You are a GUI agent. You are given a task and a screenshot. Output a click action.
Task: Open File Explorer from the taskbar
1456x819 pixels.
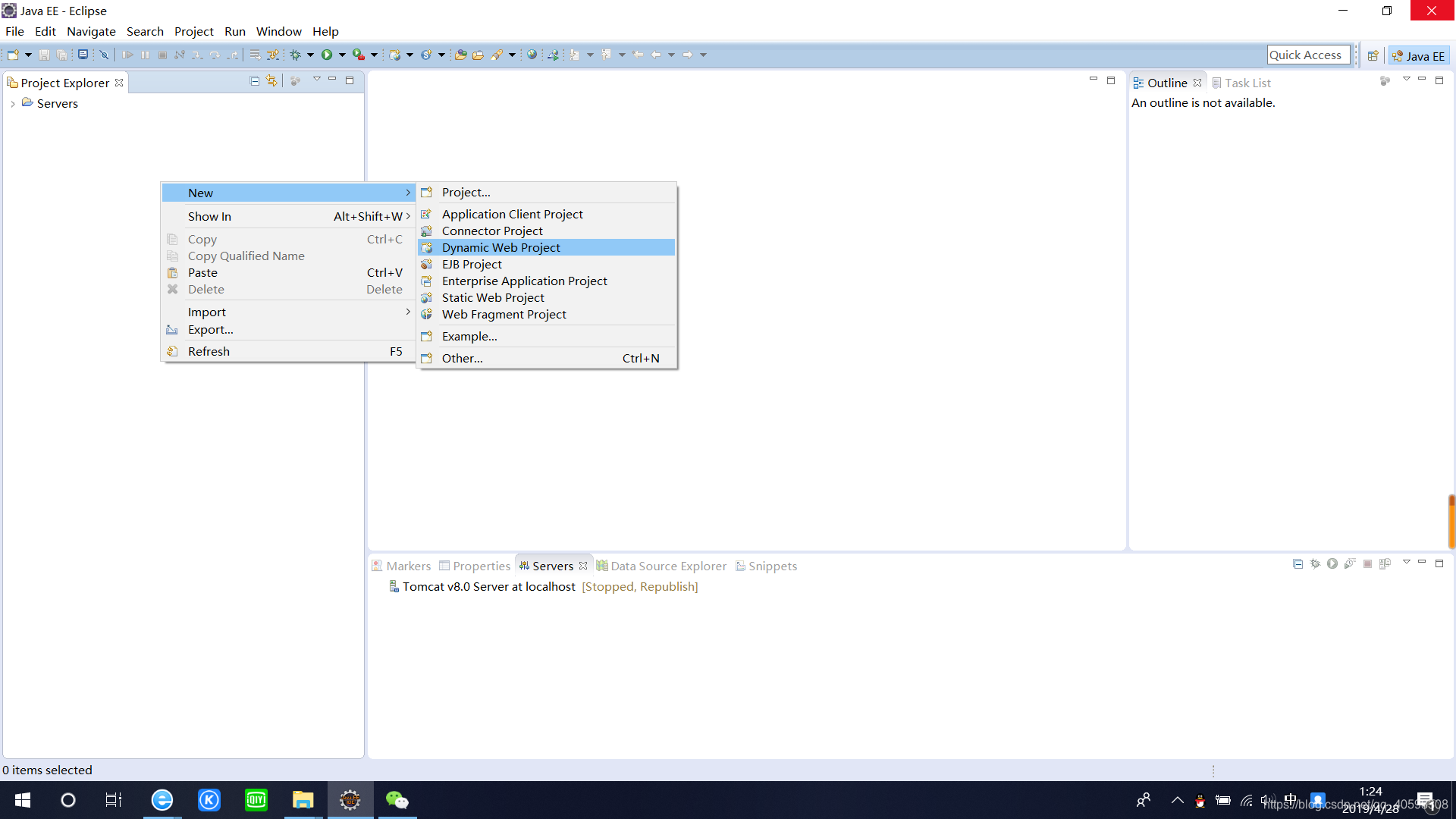coord(303,800)
